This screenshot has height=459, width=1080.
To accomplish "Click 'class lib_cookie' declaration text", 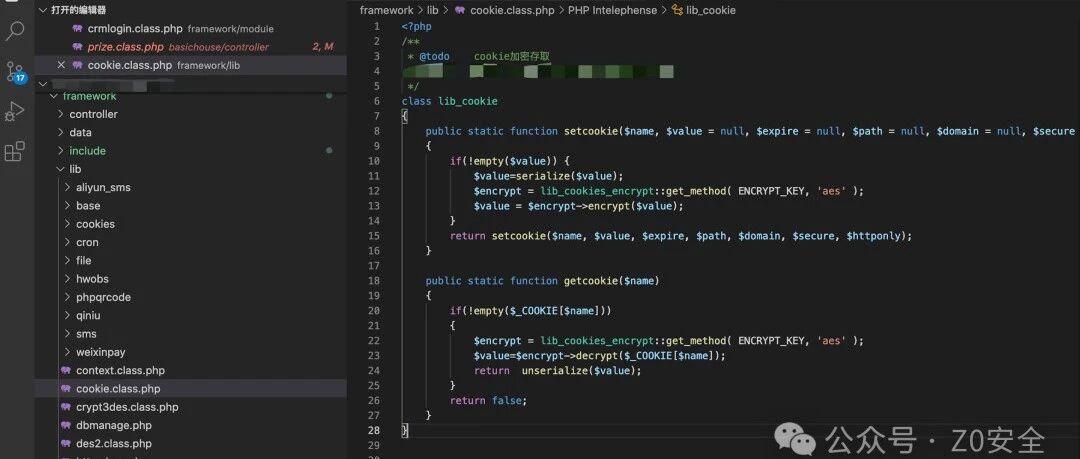I will point(449,101).
